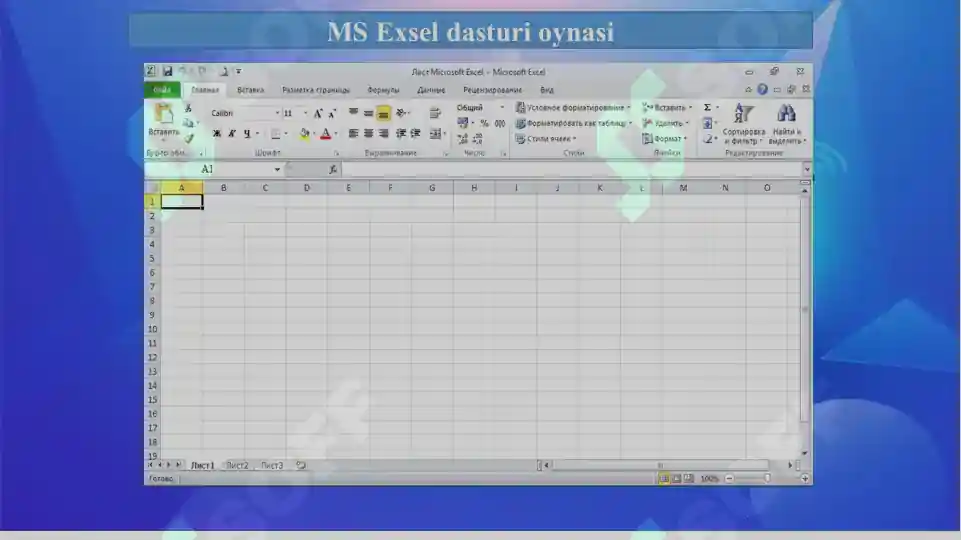Switch to the Вставка tab
961x540 pixels.
[251, 90]
